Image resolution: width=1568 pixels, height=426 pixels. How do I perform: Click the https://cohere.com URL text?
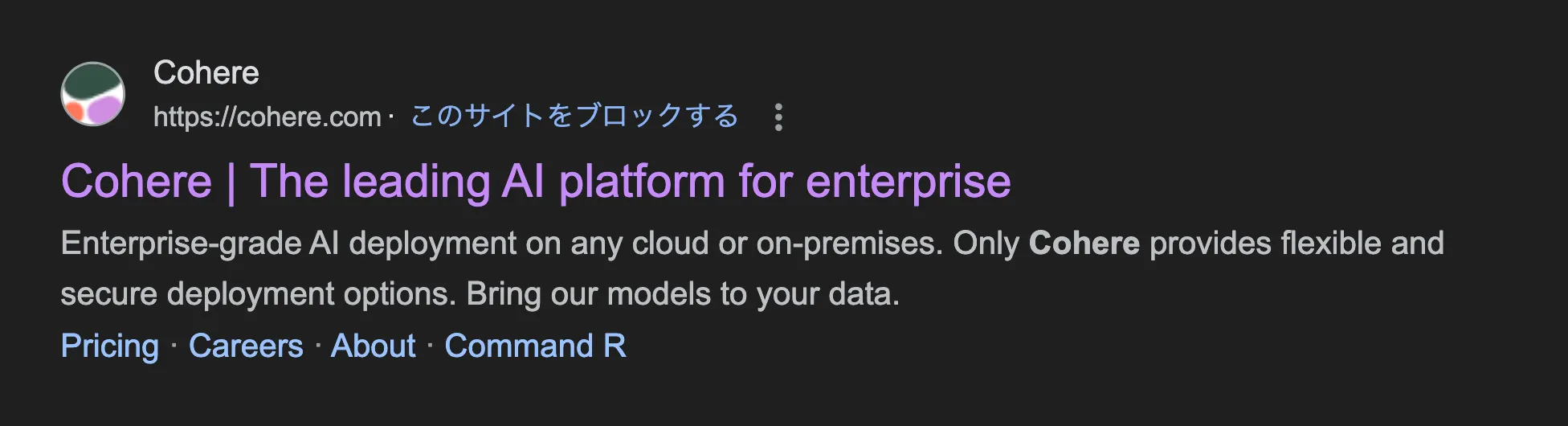click(x=267, y=117)
